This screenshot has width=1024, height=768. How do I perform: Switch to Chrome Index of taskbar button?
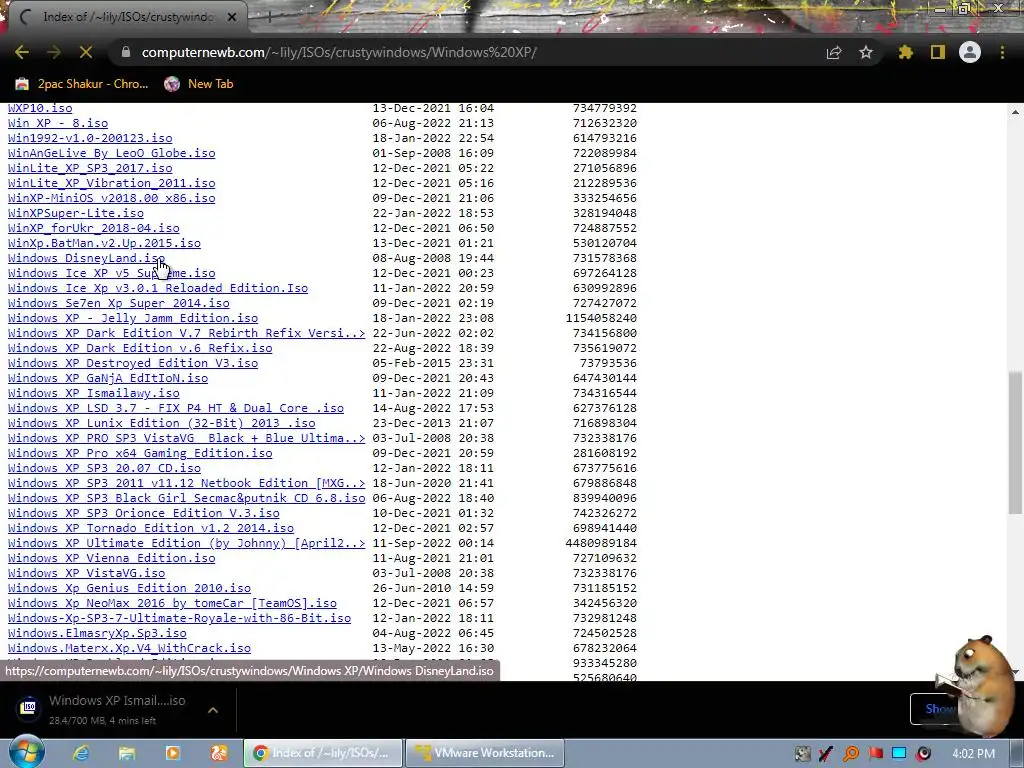323,753
